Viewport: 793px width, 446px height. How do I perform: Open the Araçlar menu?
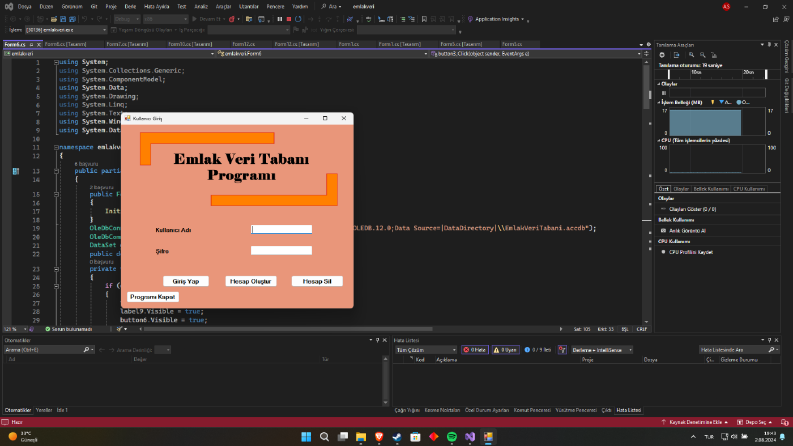223,7
